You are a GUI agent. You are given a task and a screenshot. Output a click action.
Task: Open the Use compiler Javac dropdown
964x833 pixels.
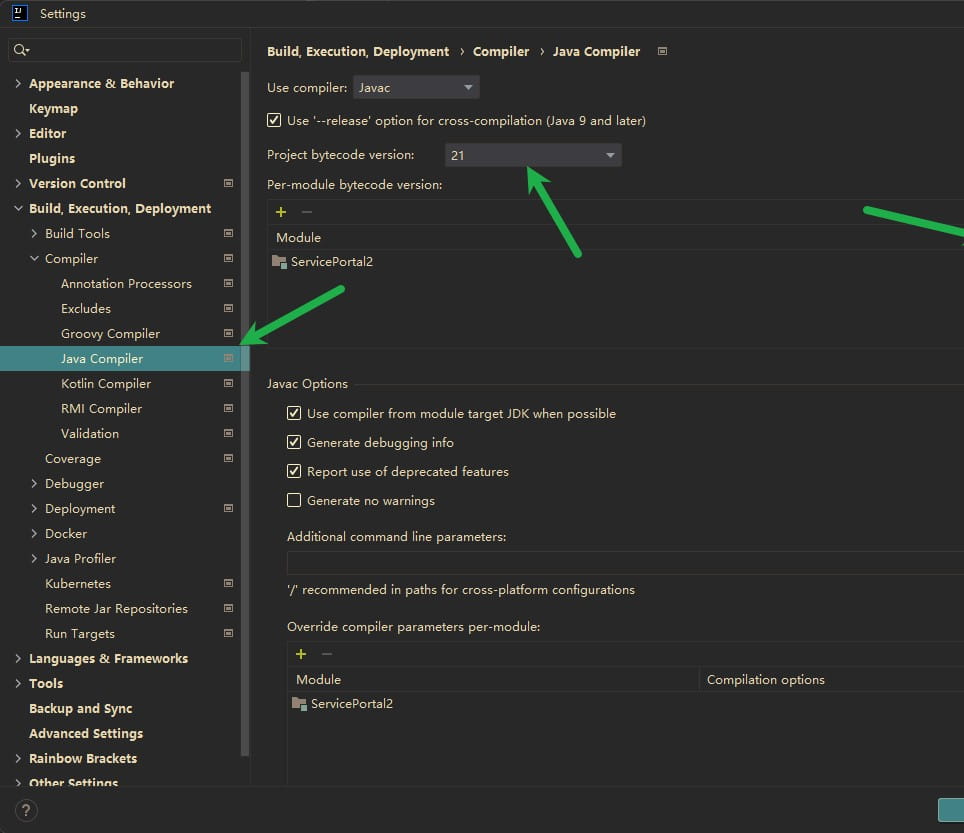coord(416,88)
